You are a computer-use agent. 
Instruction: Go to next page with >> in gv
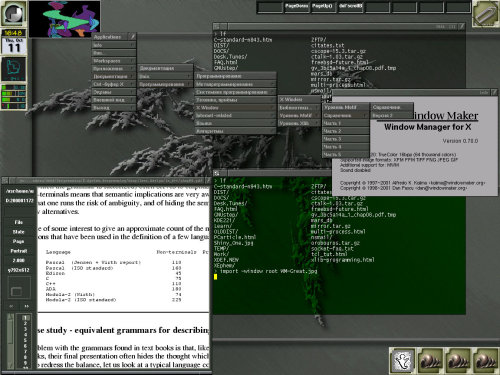click(x=26, y=306)
